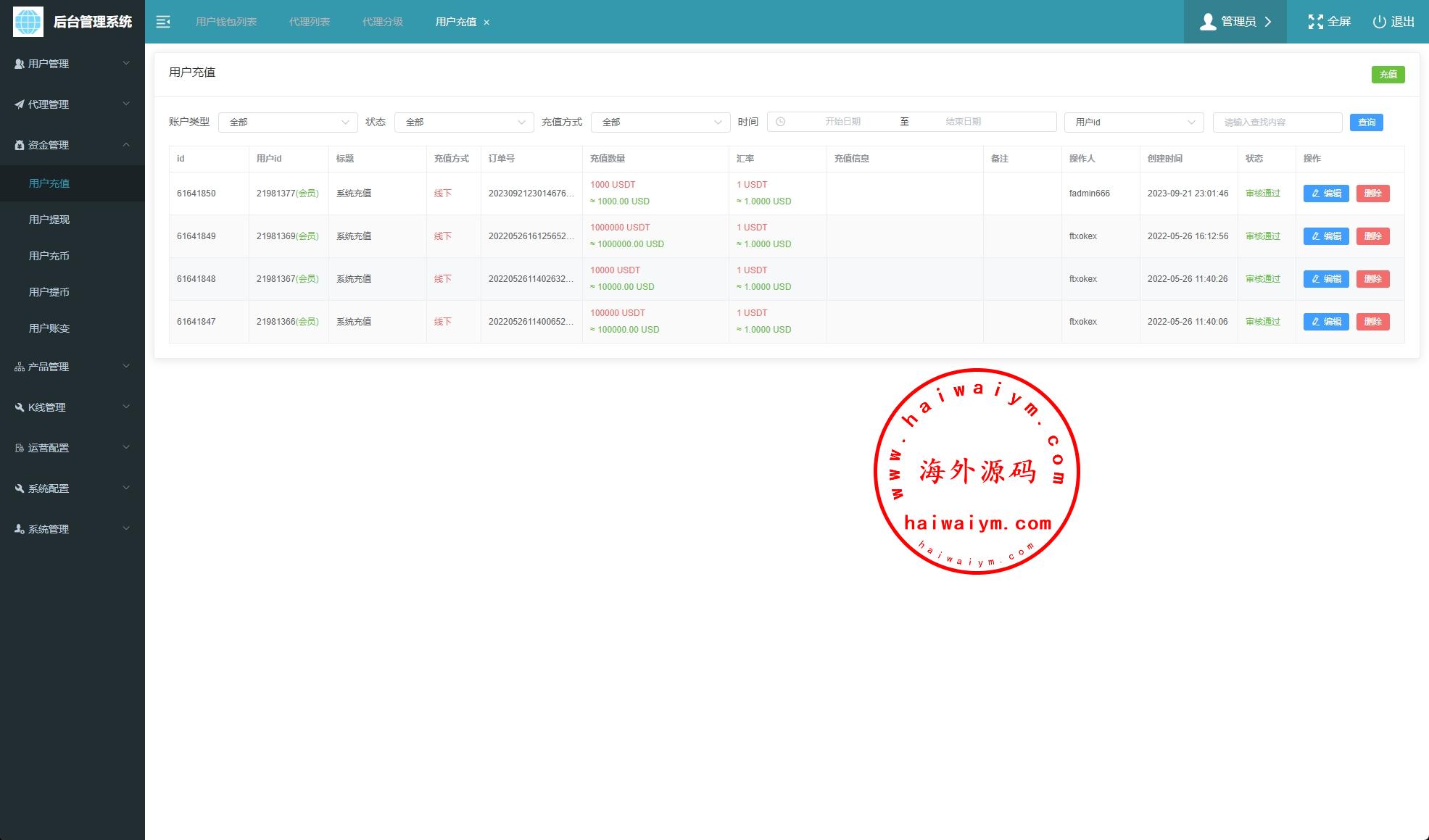Click the wrench icon beside K线管理
This screenshot has width=1429, height=840.
(20, 407)
